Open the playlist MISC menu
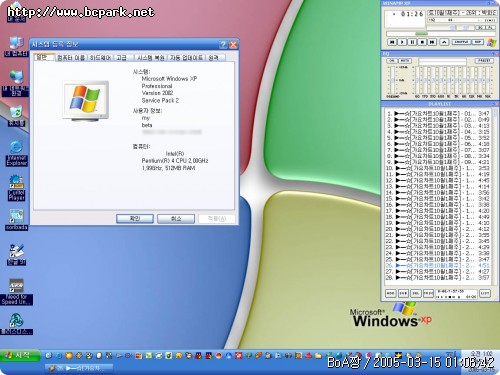 tap(428, 293)
